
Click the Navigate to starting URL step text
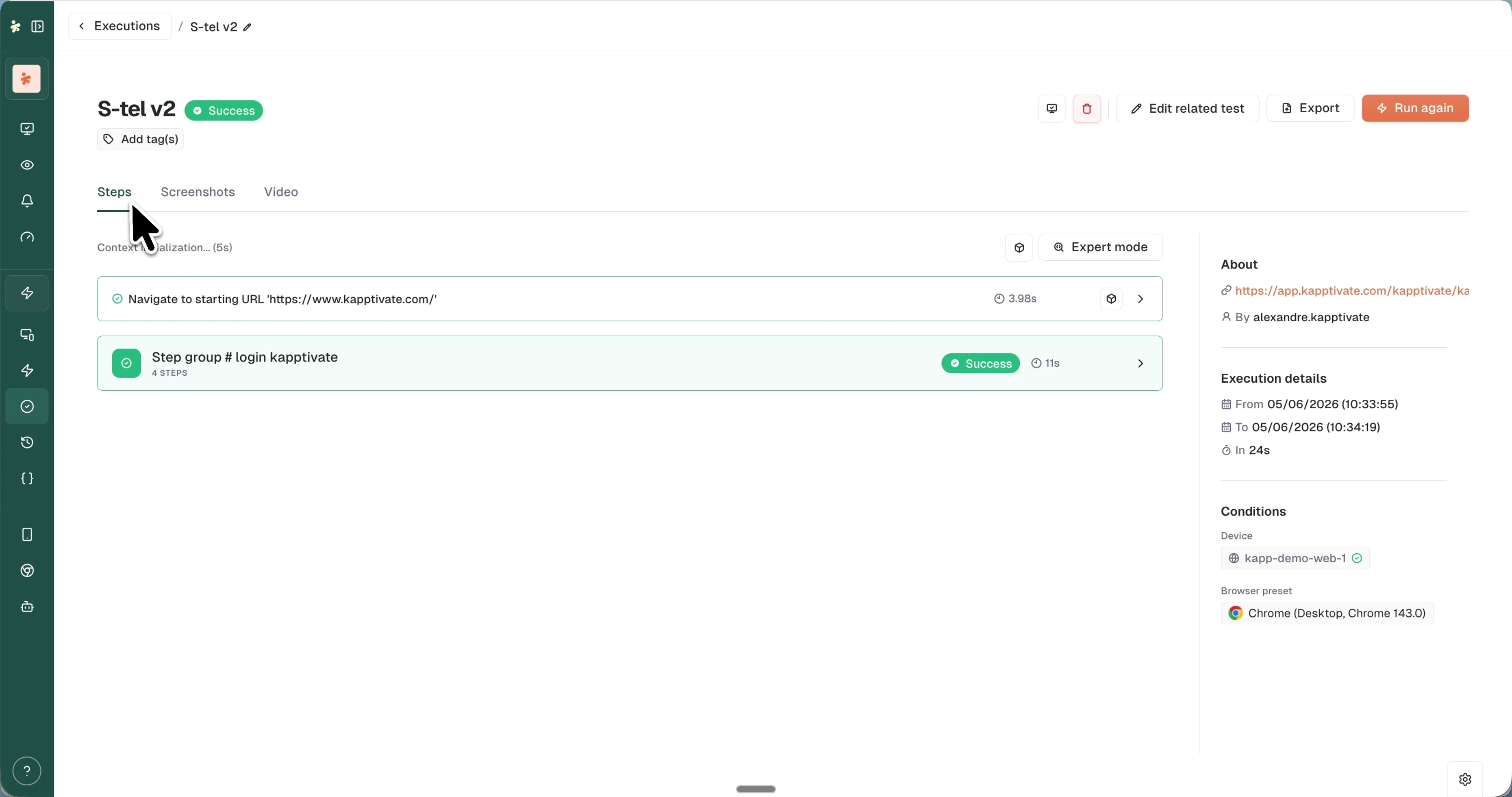coord(282,300)
